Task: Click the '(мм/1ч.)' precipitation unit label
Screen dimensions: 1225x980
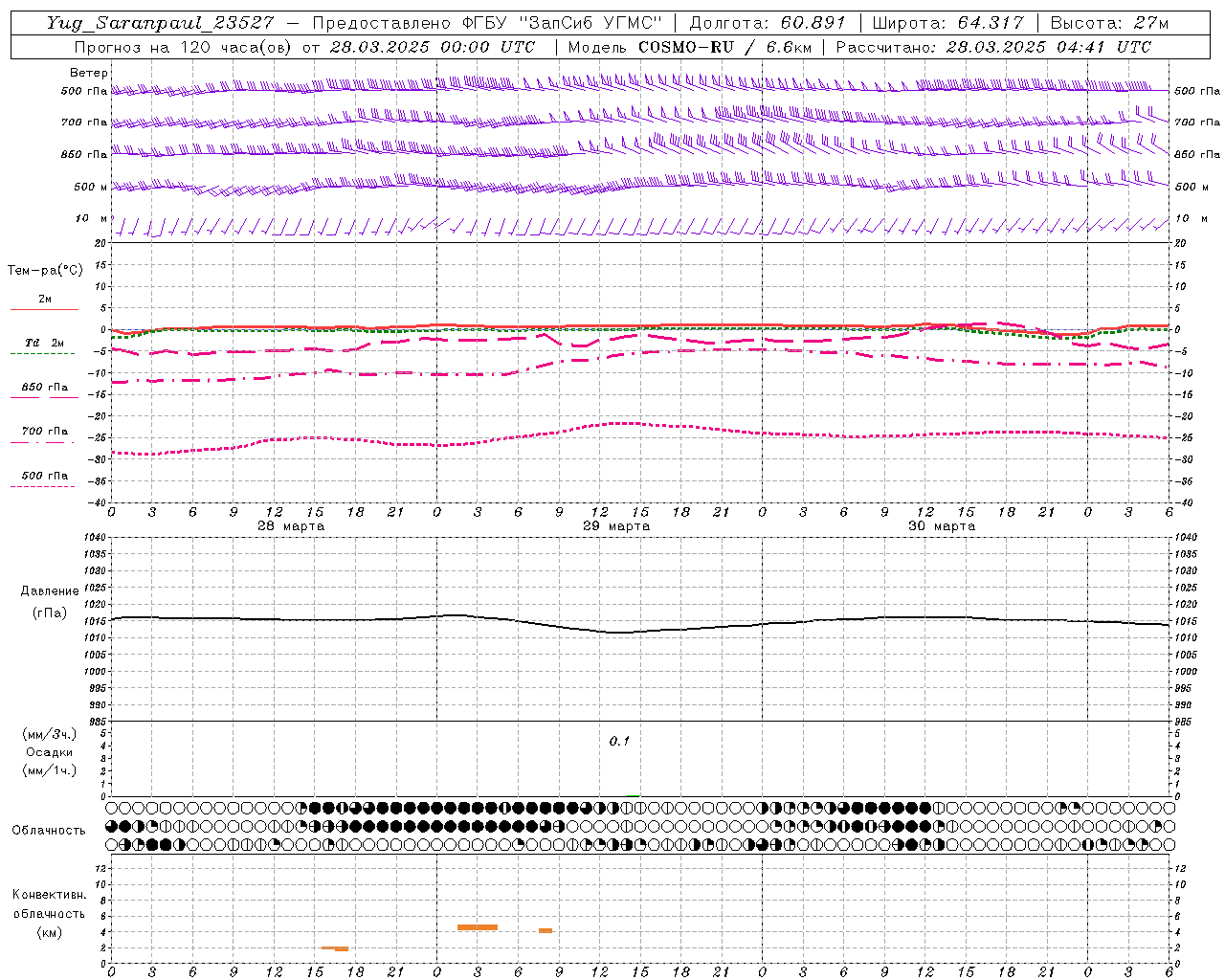Action: pos(50,770)
